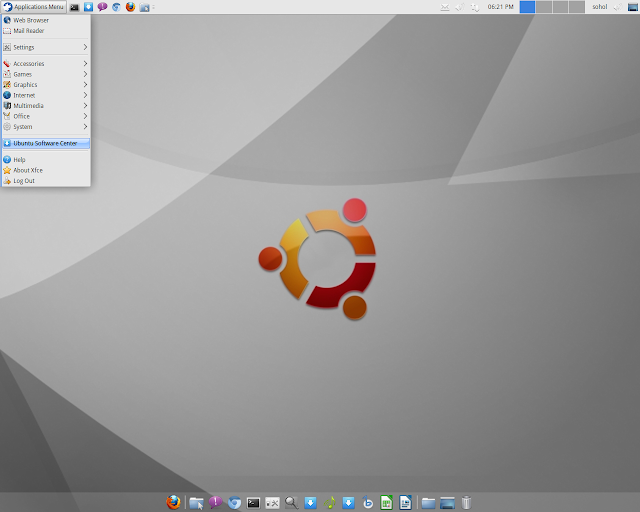Launch the blue 'b' app in dock

[x=367, y=503]
